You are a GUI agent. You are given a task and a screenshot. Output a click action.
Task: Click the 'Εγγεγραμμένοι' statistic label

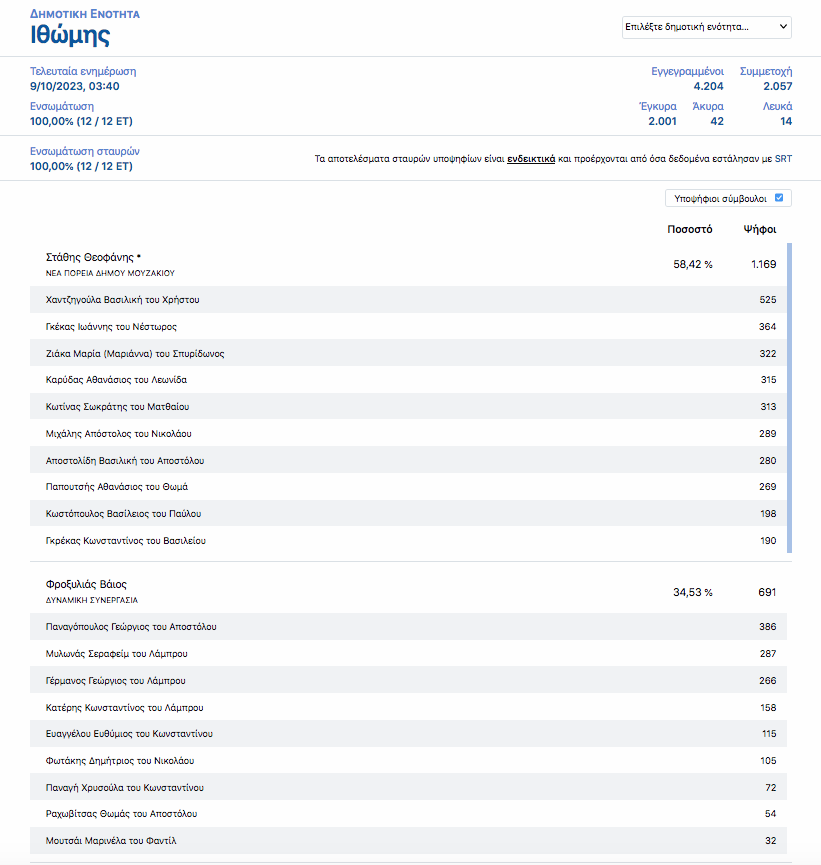688,72
